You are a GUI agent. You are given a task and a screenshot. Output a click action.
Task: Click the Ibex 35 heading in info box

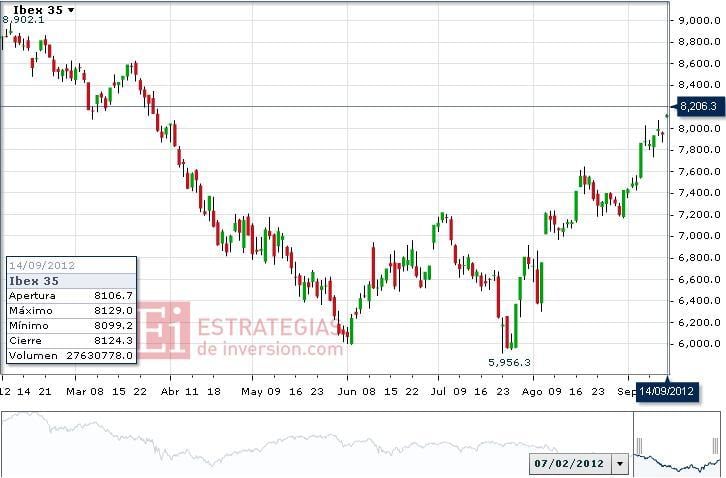point(34,281)
